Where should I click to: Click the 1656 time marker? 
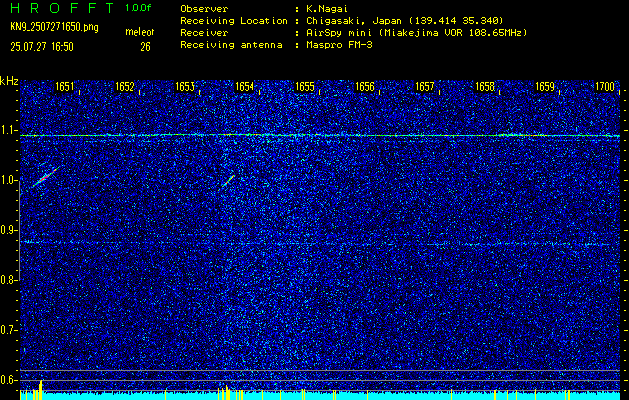pos(365,87)
